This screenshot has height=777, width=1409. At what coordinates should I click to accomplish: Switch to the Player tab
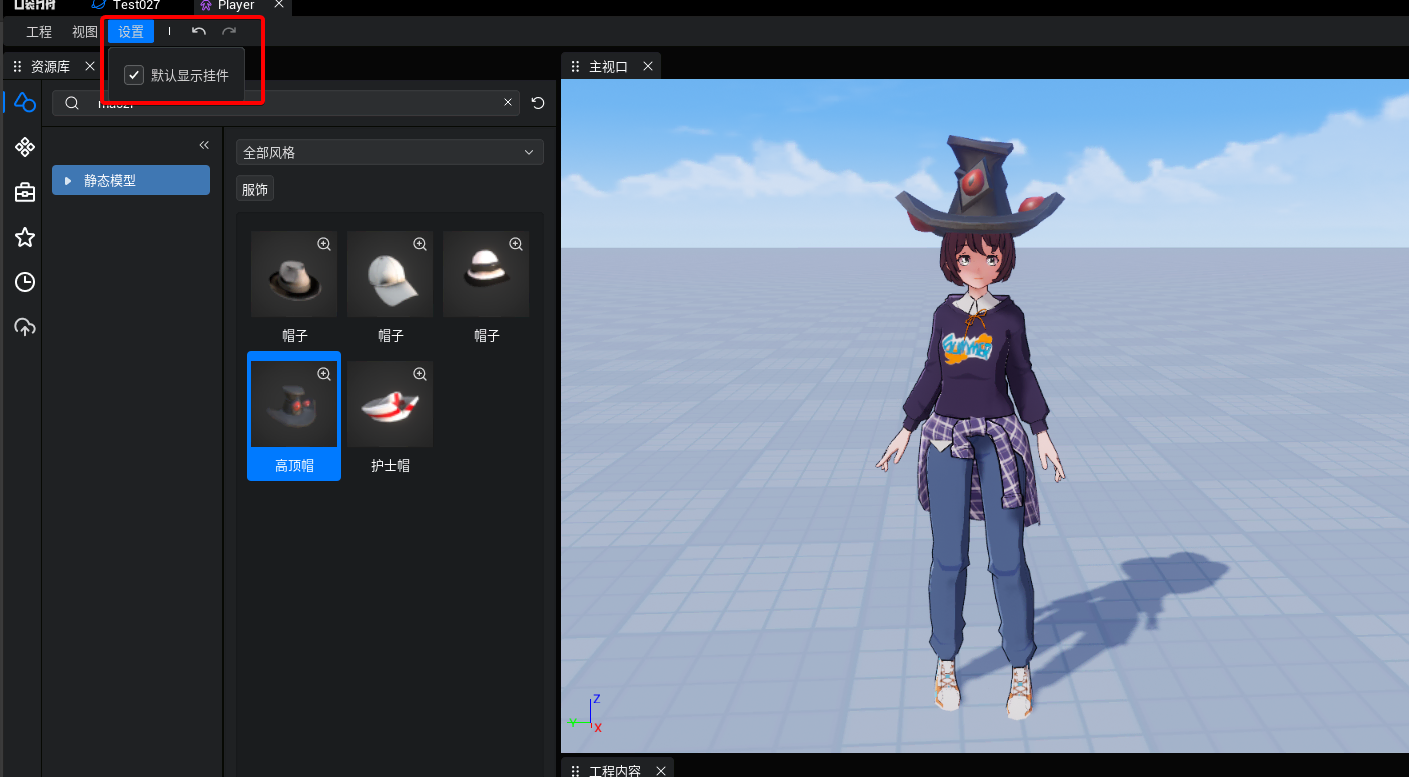236,5
